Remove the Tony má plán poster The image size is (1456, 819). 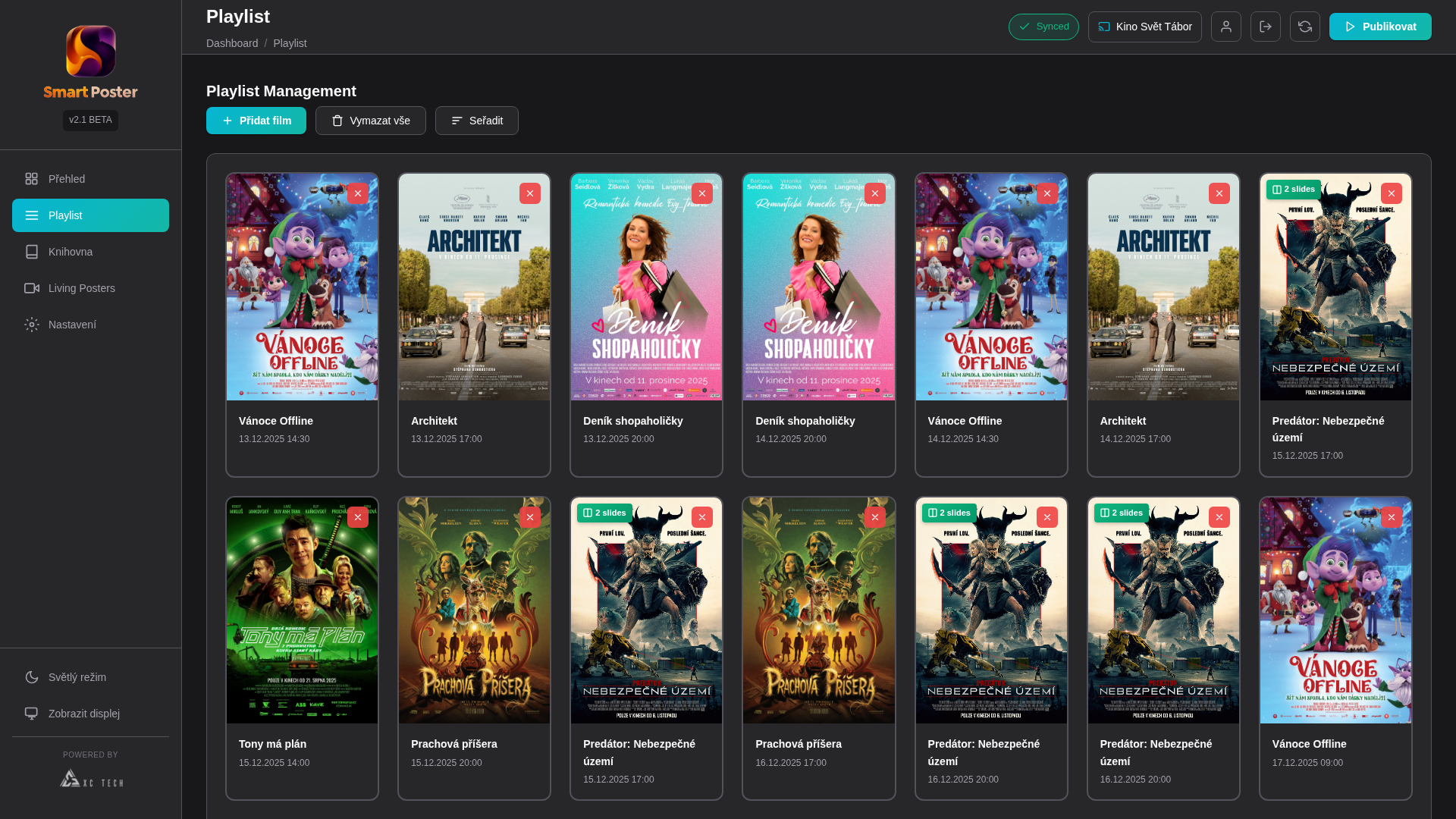[x=357, y=517]
